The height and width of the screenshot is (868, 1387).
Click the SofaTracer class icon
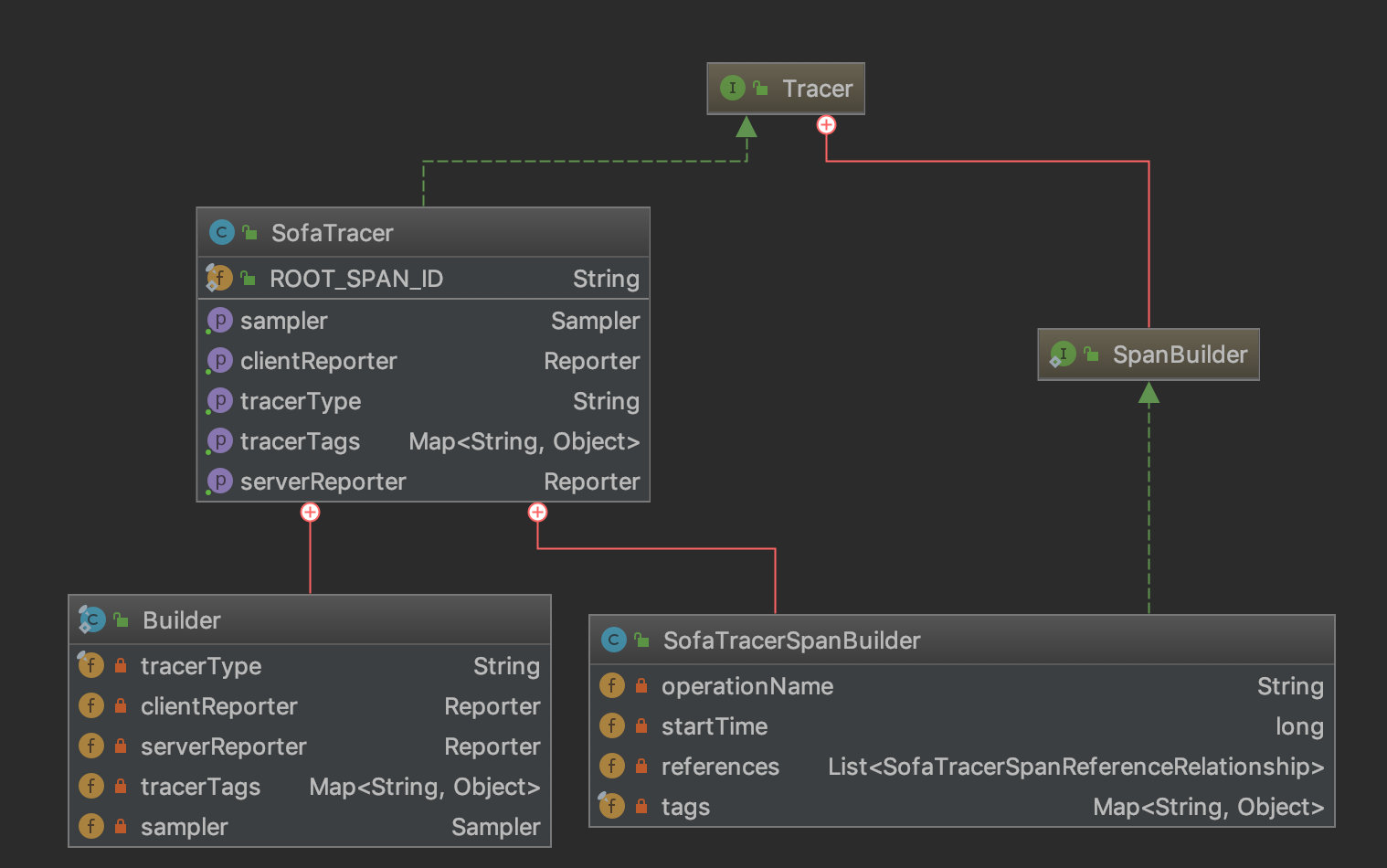pos(221,233)
